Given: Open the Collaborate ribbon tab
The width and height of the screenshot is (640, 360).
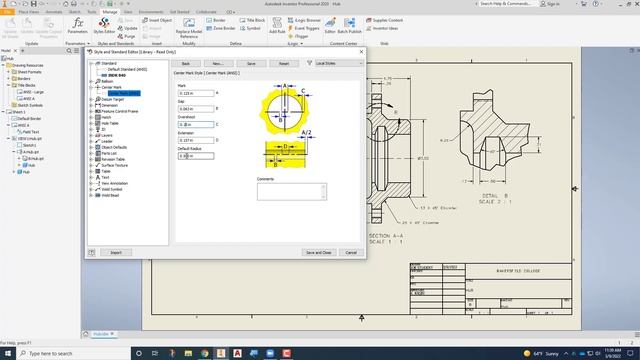Looking at the screenshot, I should tap(206, 12).
